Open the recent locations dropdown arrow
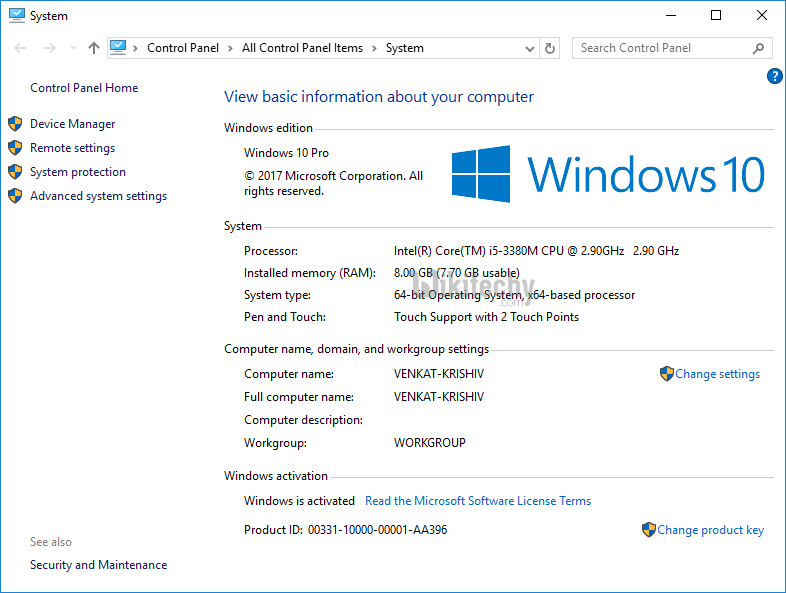The image size is (786, 593). pos(73,48)
